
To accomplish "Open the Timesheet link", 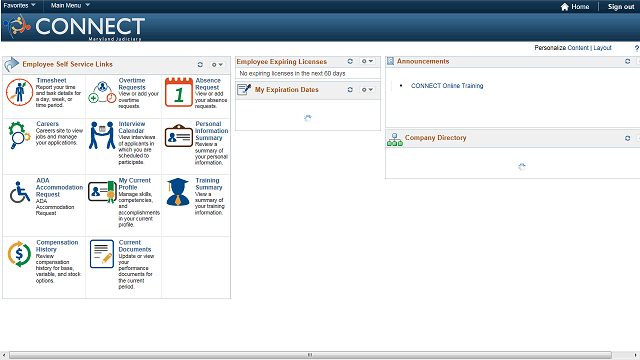I will coord(51,80).
